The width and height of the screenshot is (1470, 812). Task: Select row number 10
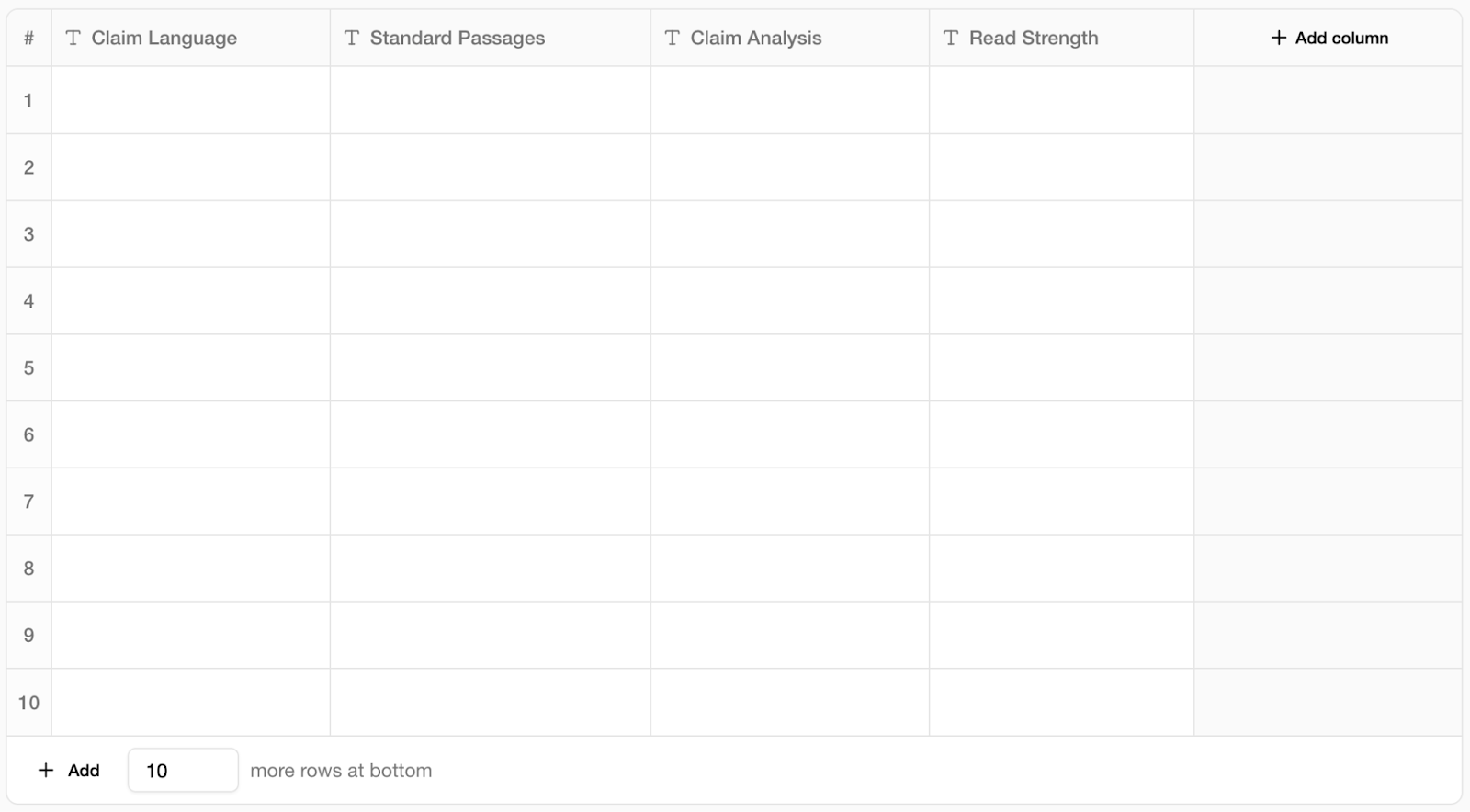pos(29,702)
